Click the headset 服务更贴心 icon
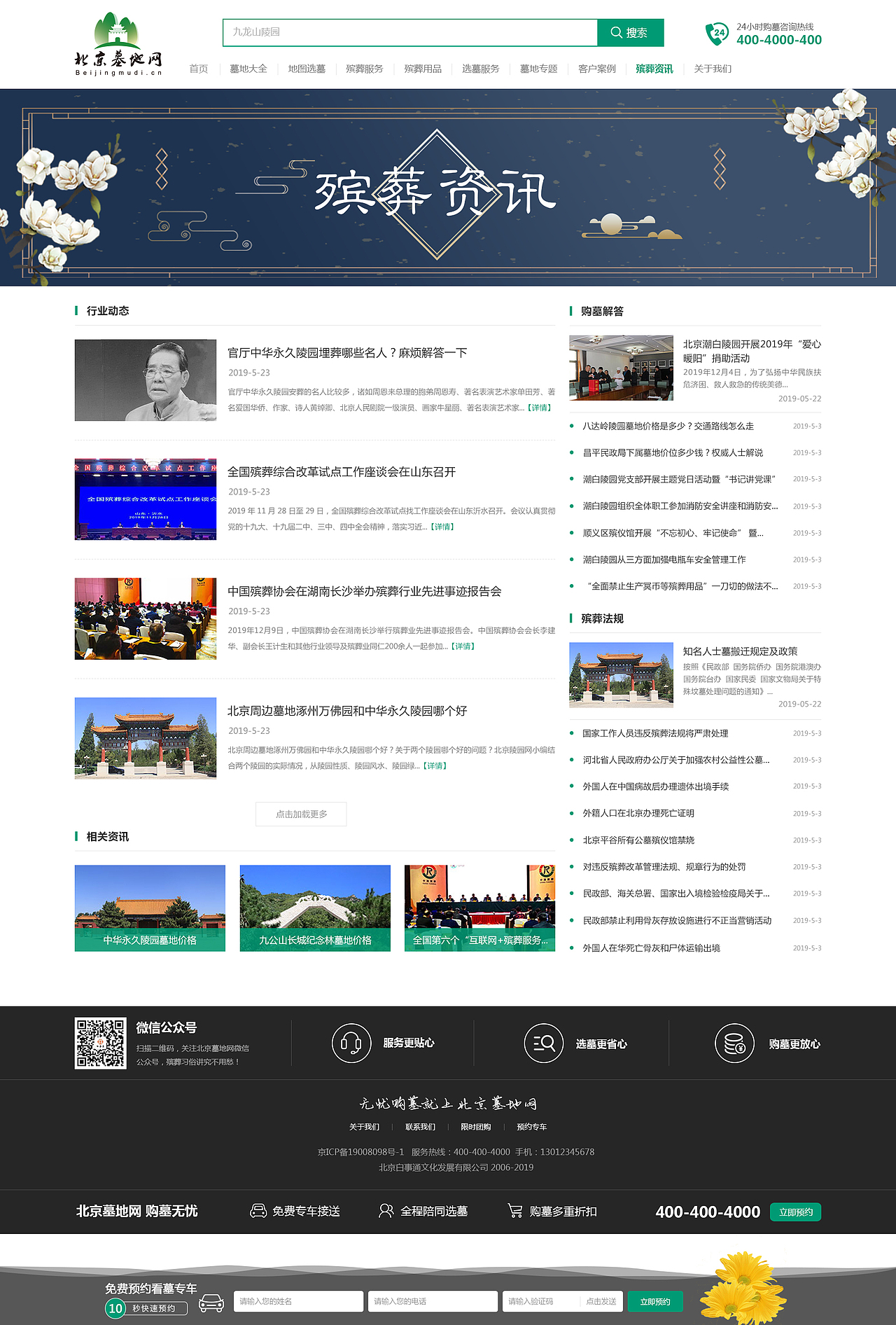This screenshot has width=896, height=1325. pos(351,1043)
